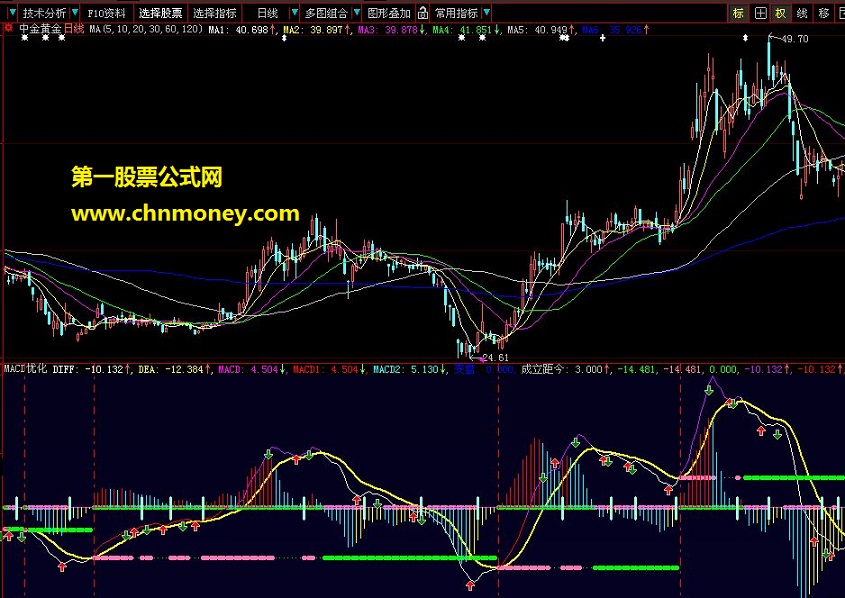Click the info marker below the MA2 label
The width and height of the screenshot is (845, 598).
click(284, 38)
